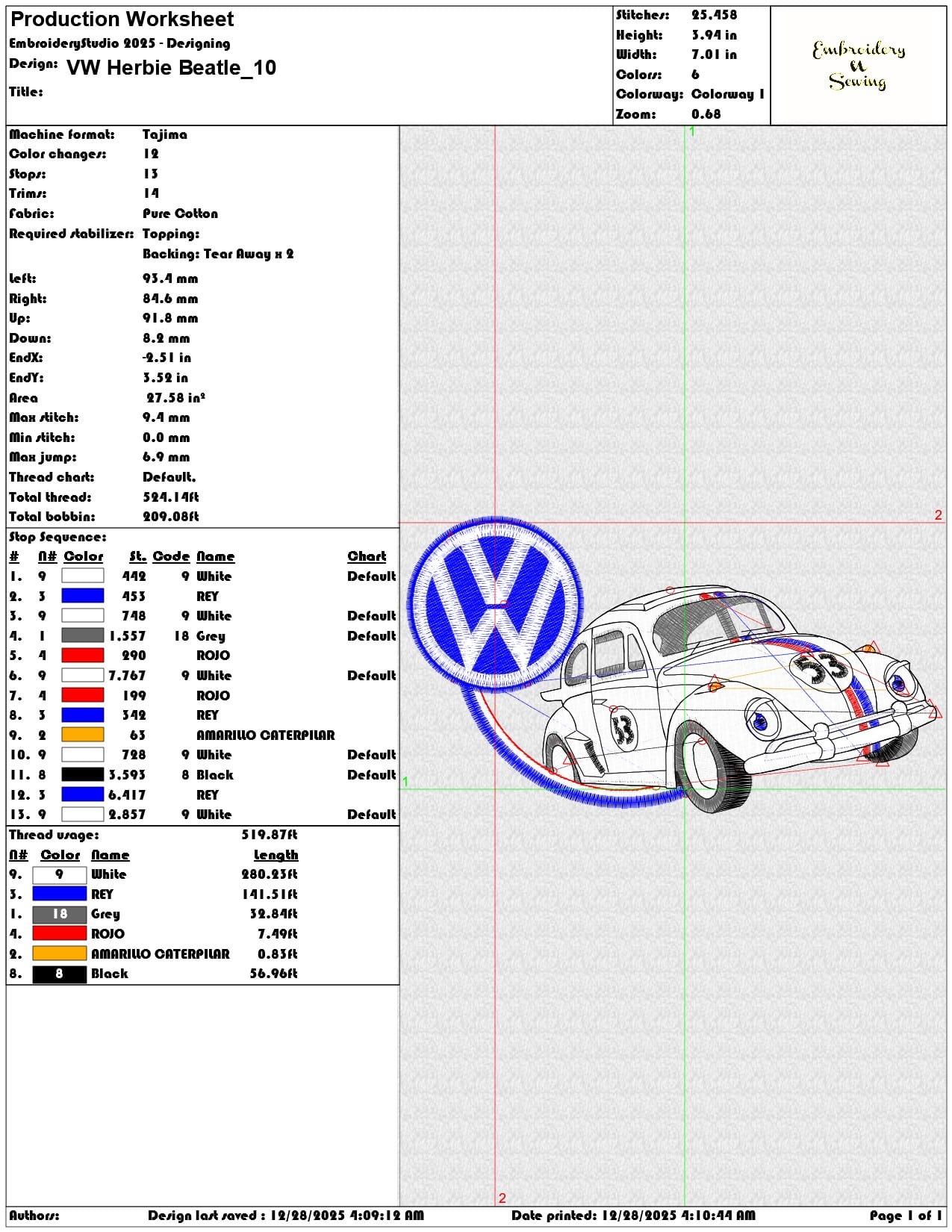Click 'Black' name in stop row 11
The image size is (952, 1232).
click(215, 775)
